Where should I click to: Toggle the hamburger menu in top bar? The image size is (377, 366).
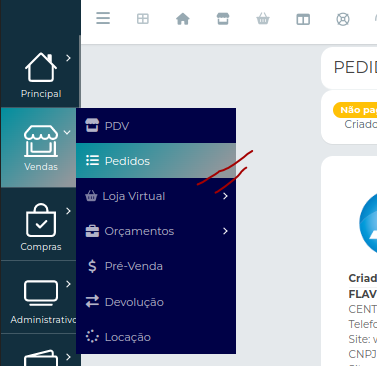tap(103, 18)
